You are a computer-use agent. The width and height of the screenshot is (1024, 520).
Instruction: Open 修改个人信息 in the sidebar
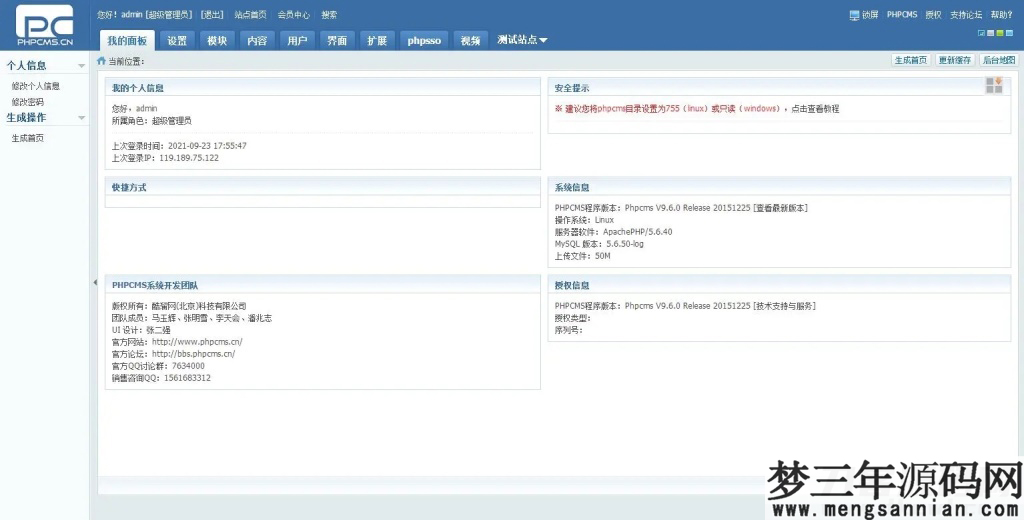pos(36,86)
